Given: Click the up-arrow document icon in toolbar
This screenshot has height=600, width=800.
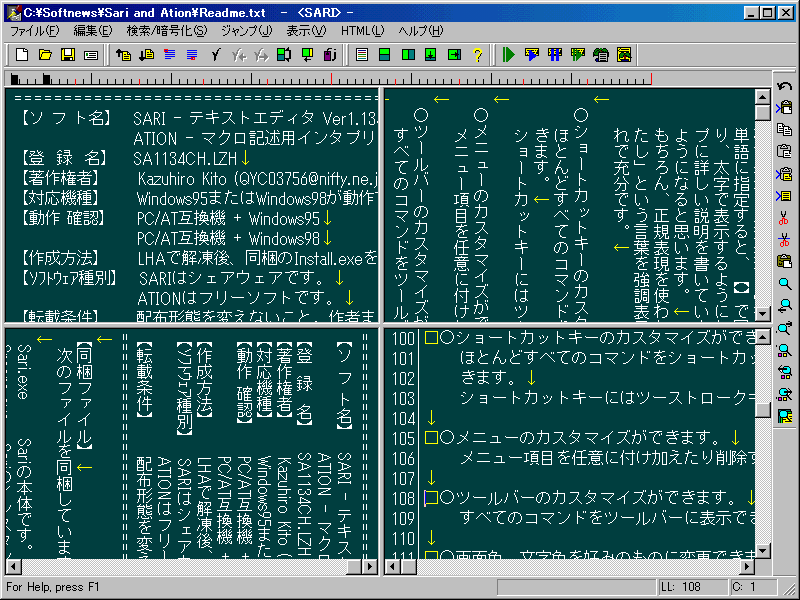Looking at the screenshot, I should (123, 55).
